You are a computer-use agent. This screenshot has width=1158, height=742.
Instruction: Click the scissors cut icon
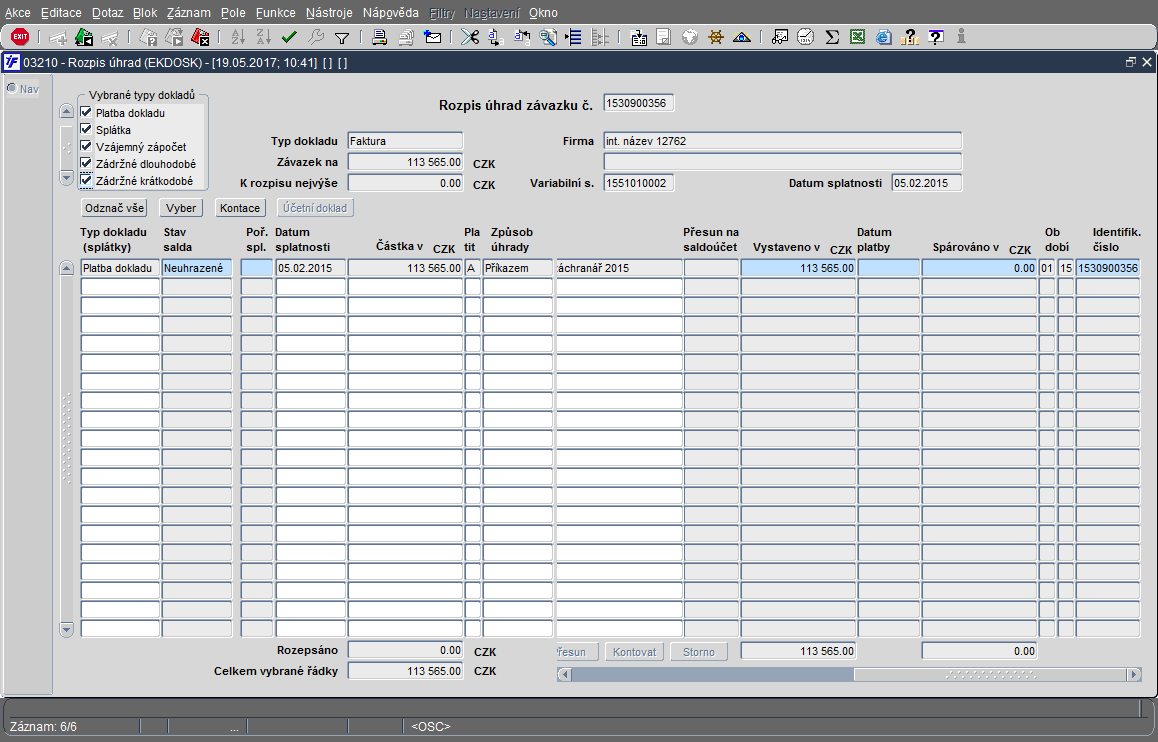point(470,36)
